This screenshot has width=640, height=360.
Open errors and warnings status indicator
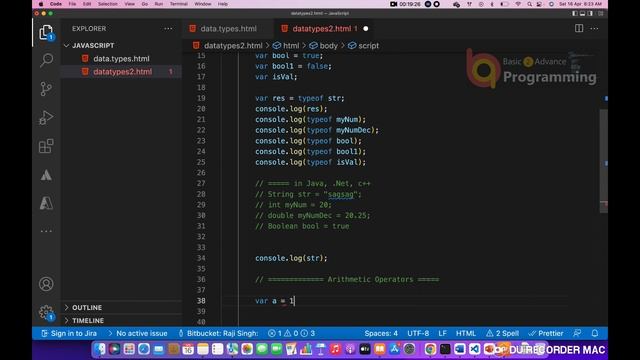tap(291, 333)
